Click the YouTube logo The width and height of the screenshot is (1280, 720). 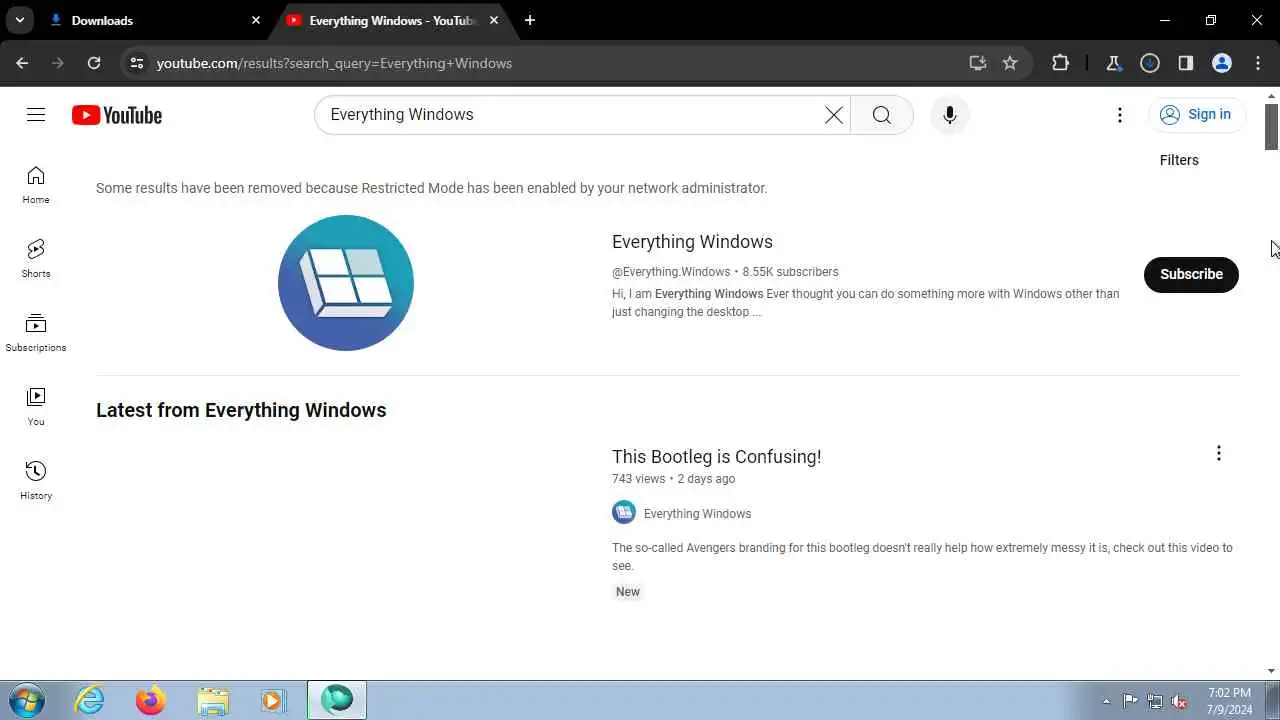click(117, 115)
